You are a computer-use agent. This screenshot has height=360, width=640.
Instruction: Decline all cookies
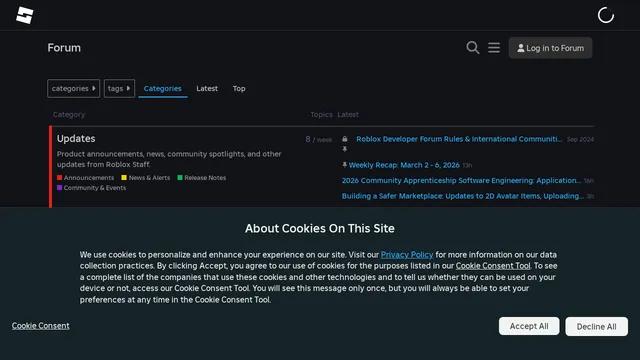[596, 327]
